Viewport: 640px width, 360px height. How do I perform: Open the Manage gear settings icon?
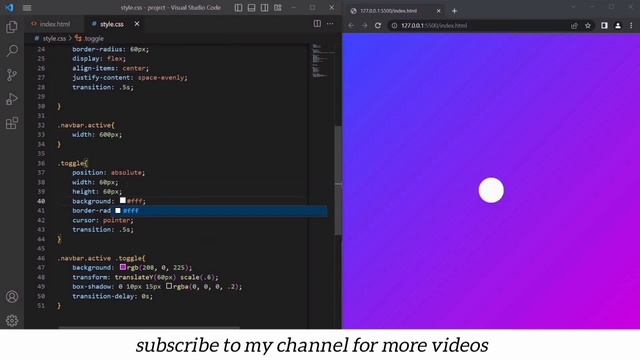pos(12,320)
